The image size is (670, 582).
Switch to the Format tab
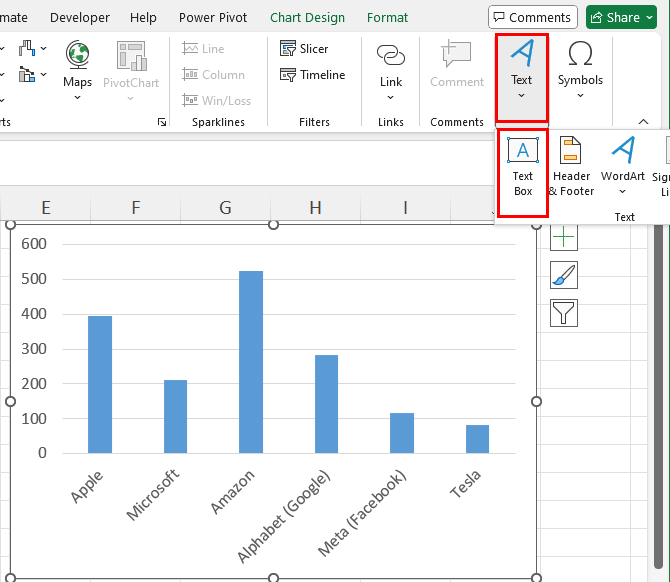(x=388, y=18)
